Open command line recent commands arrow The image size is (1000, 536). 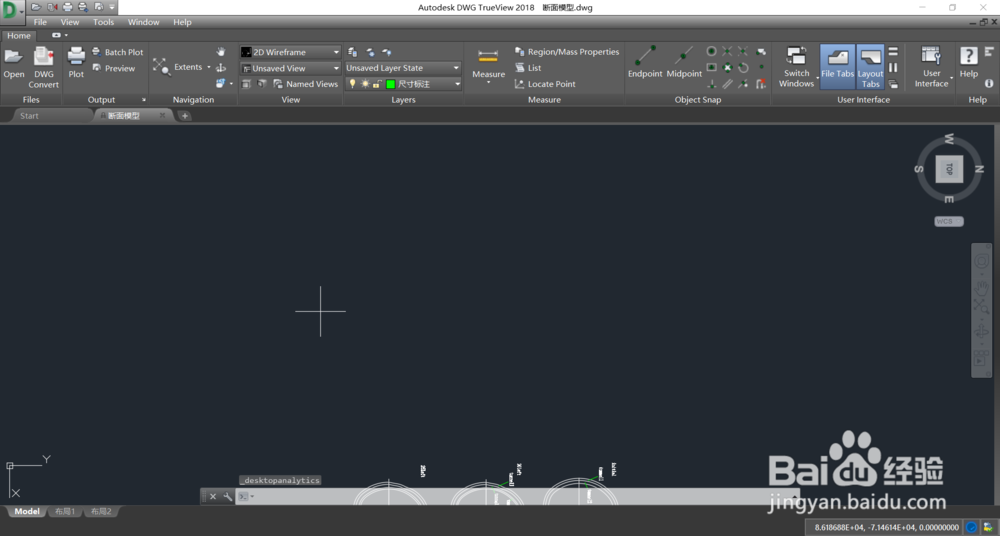click(x=252, y=496)
